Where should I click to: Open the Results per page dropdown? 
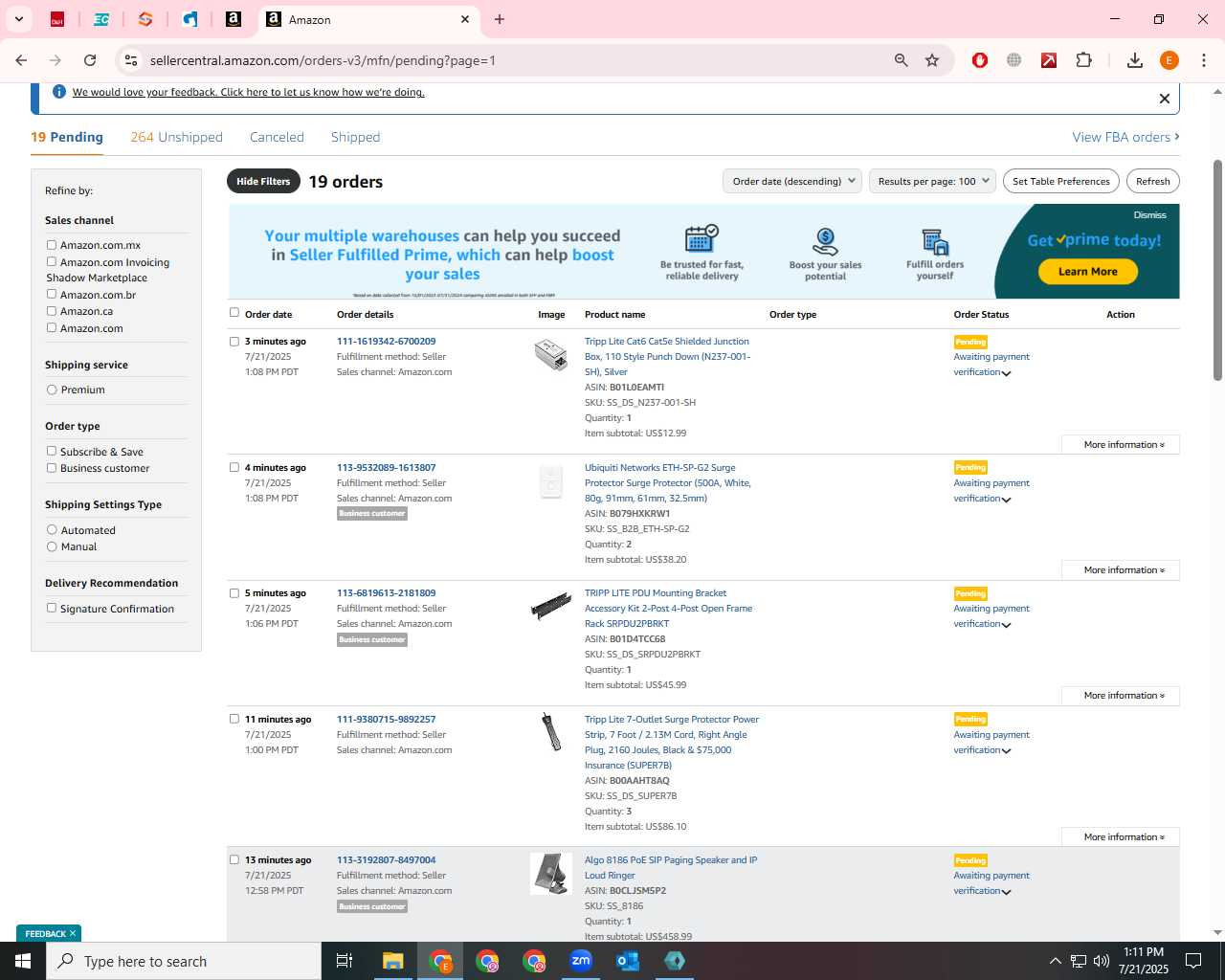[x=933, y=181]
